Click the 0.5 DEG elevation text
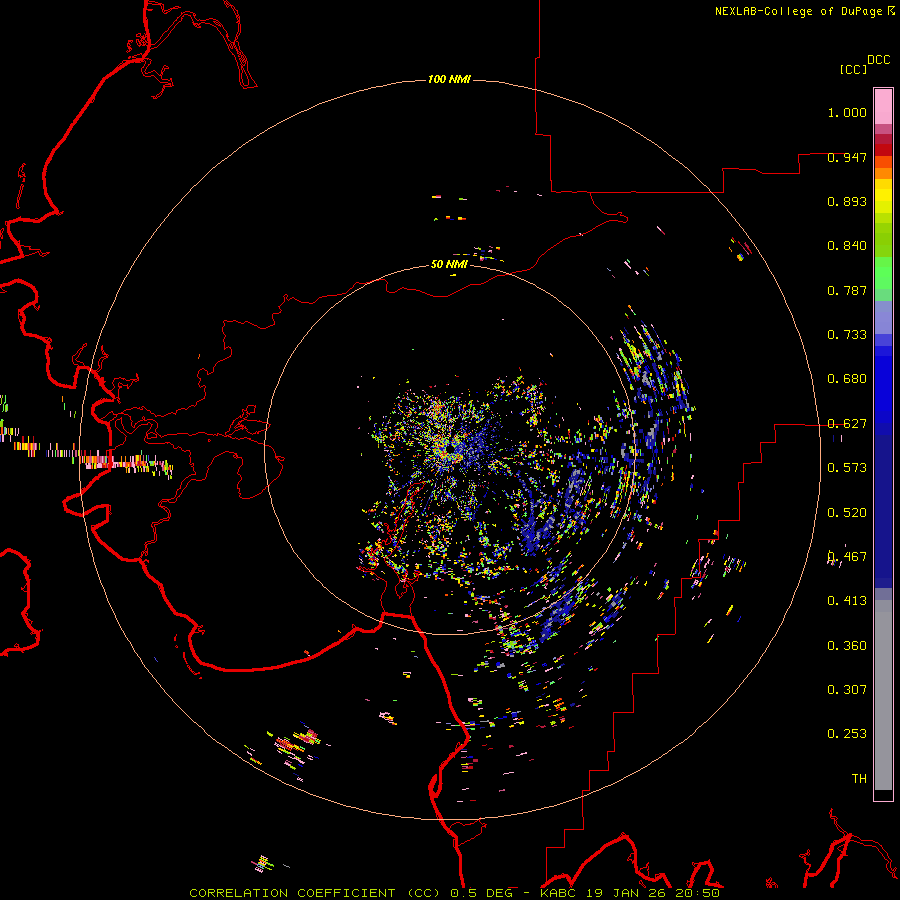900x900 pixels. point(482,893)
